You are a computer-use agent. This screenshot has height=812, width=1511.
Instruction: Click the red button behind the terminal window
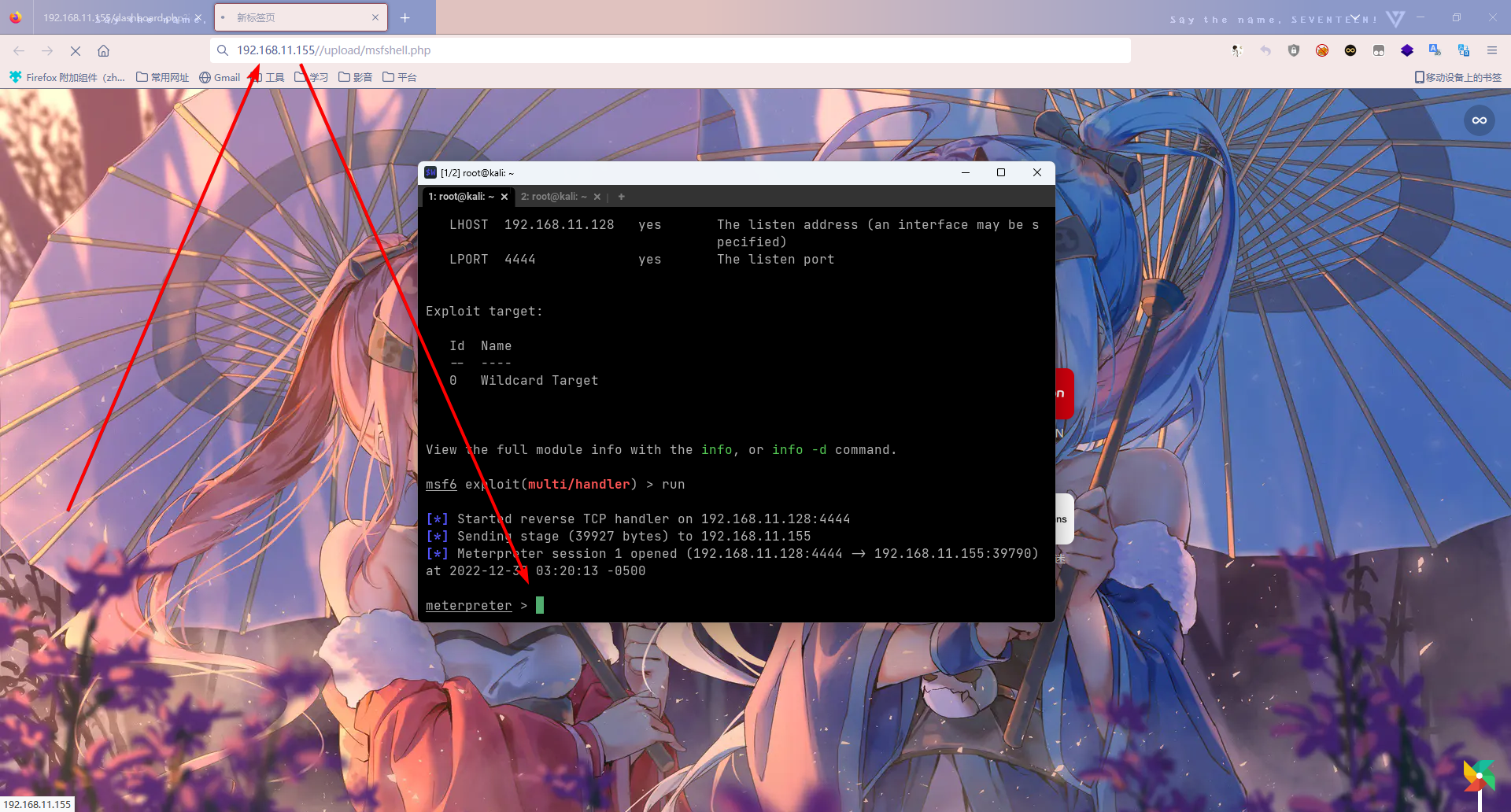(x=1064, y=393)
